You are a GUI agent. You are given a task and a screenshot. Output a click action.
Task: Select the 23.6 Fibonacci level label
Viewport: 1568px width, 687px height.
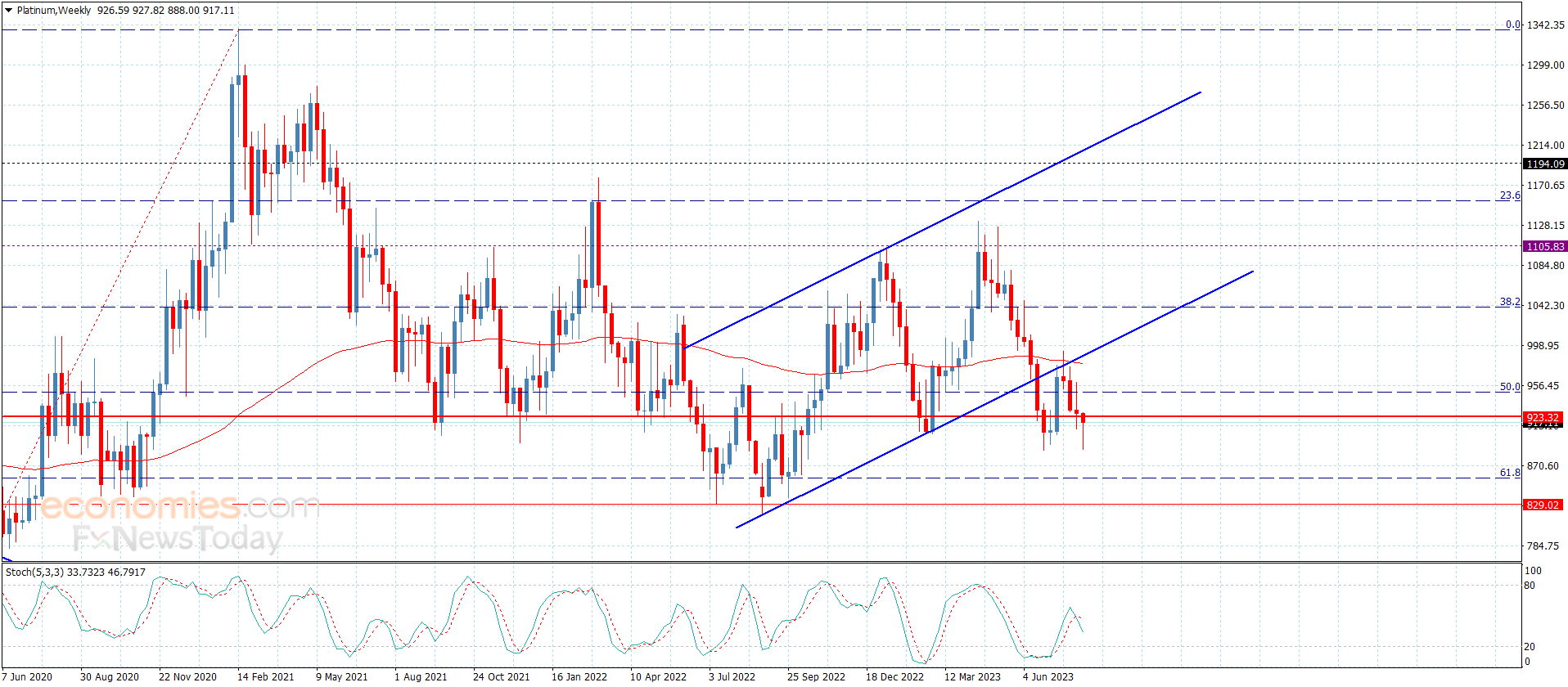tap(1510, 195)
